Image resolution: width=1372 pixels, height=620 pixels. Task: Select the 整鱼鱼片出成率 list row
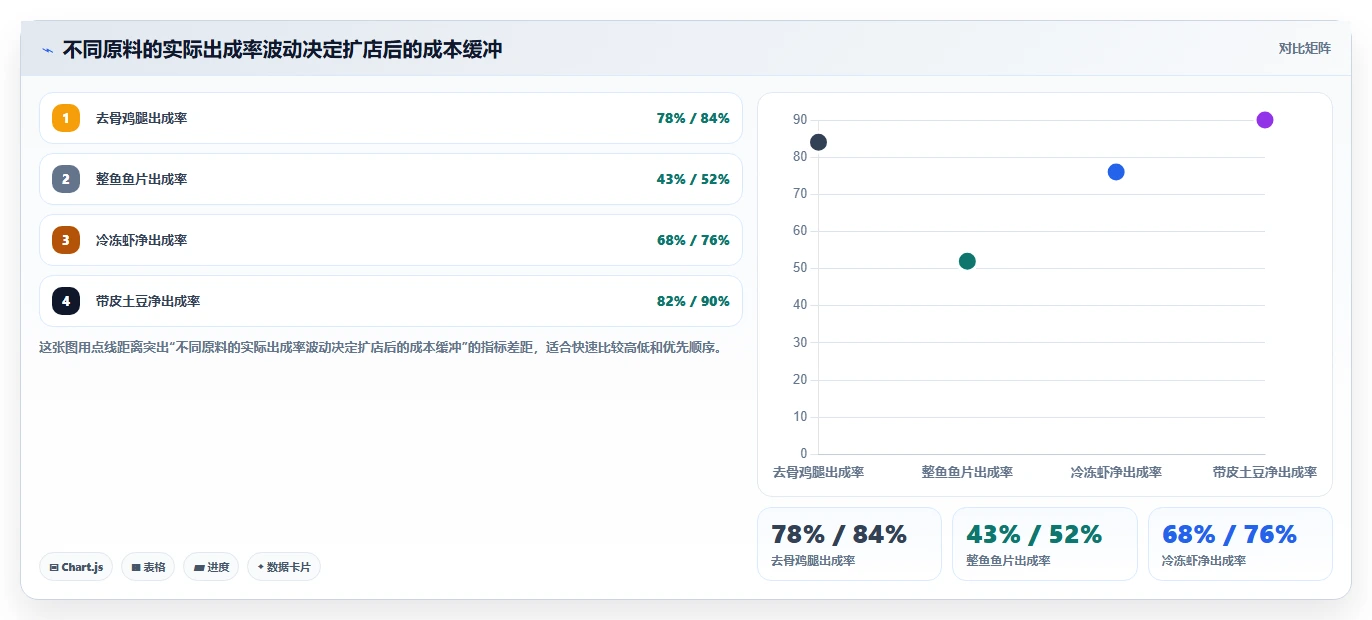click(391, 179)
